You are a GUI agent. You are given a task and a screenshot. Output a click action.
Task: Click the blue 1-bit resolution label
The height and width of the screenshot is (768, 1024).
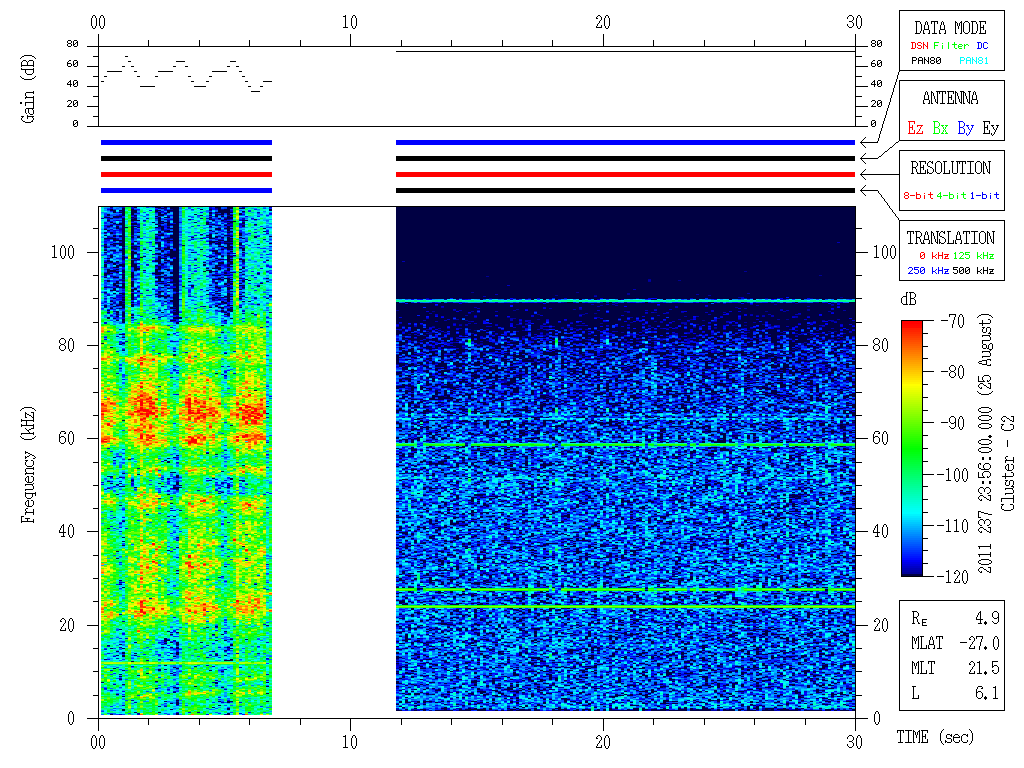click(x=984, y=195)
